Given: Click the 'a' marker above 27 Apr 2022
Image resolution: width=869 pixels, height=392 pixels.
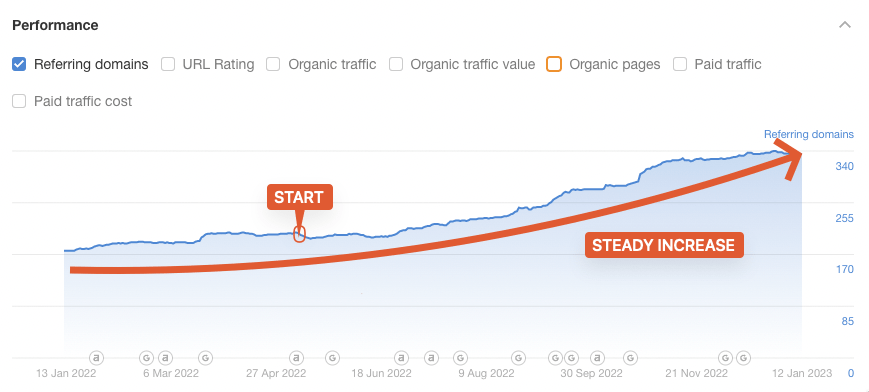Looking at the screenshot, I should 297,358.
